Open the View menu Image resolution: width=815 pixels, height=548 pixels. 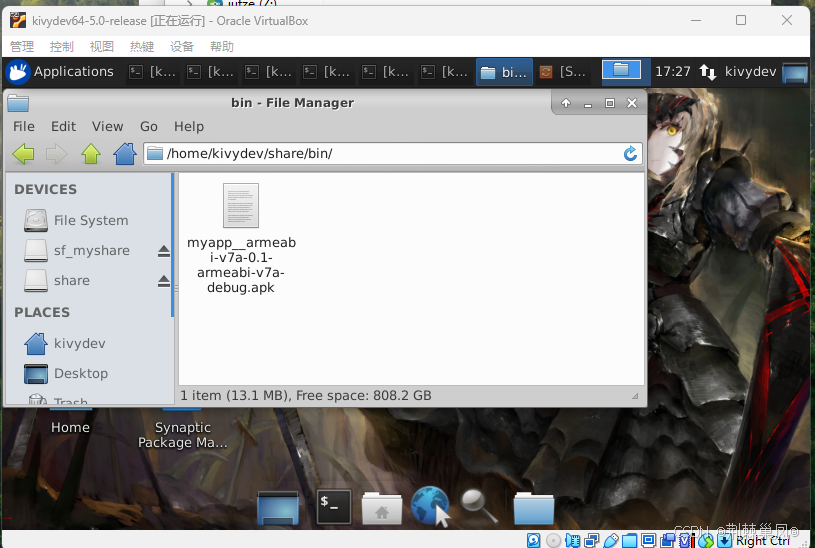point(108,126)
